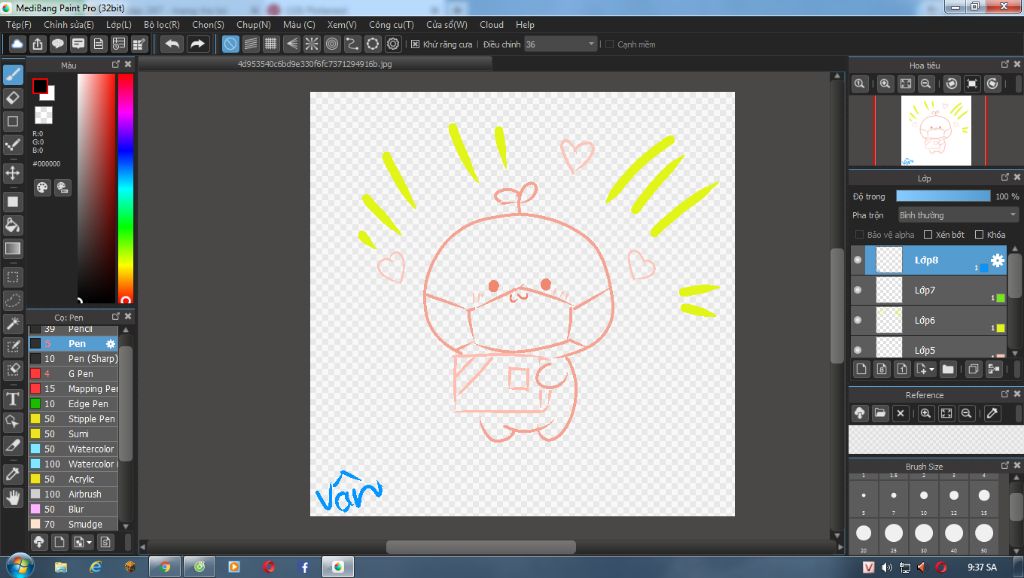
Task: Enable crisscross grid snap
Action: tap(271, 44)
